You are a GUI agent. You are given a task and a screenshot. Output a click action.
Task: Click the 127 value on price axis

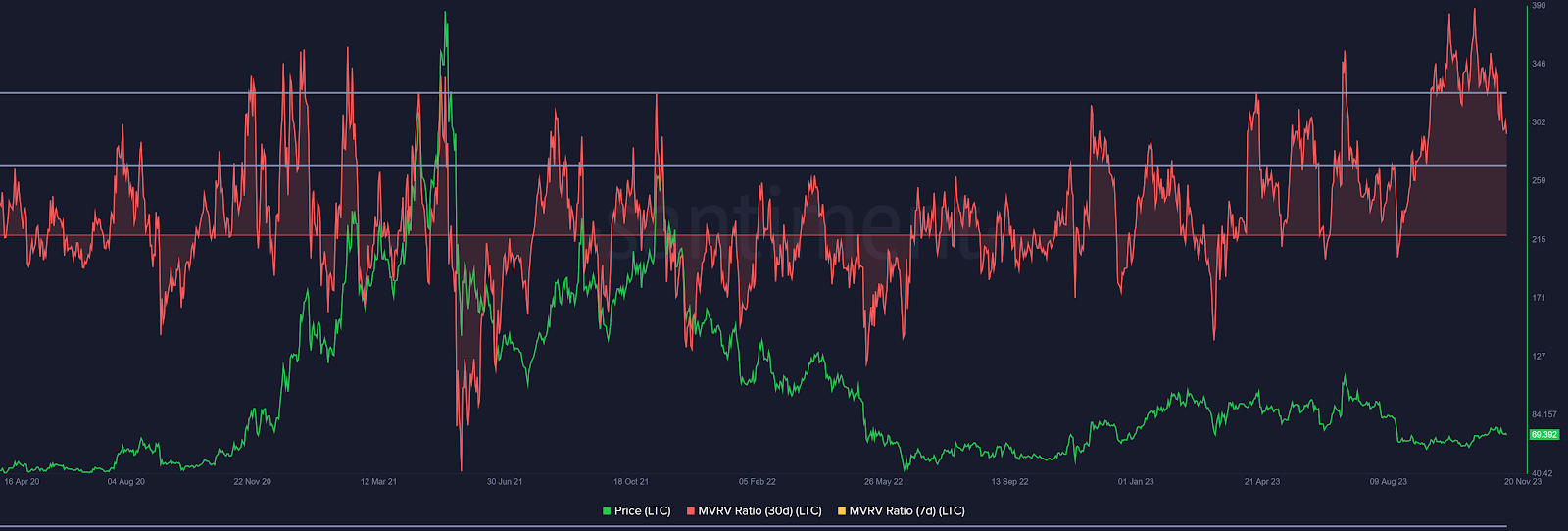pos(1539,357)
